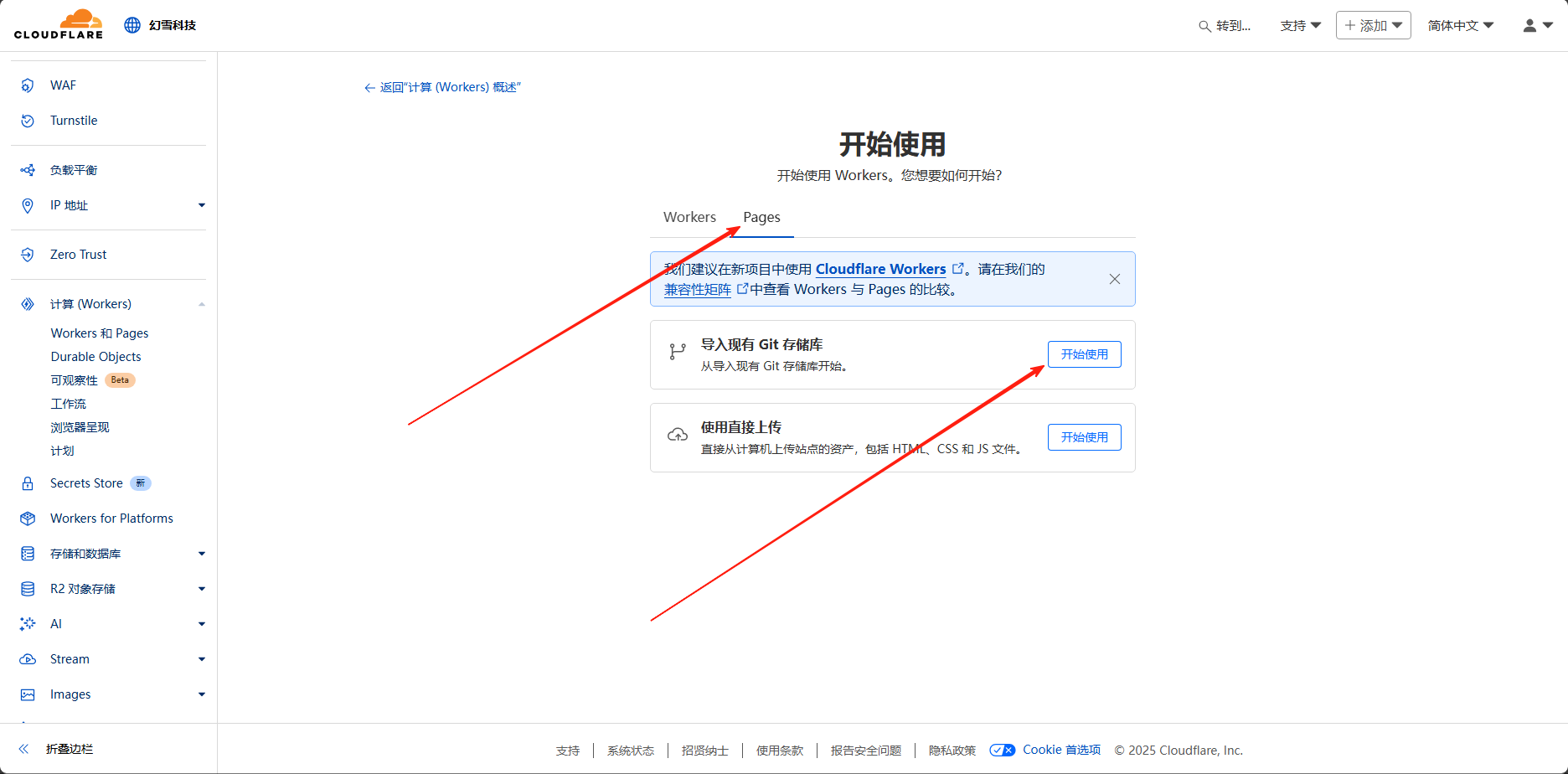Click the AI sparkle icon

pos(28,624)
